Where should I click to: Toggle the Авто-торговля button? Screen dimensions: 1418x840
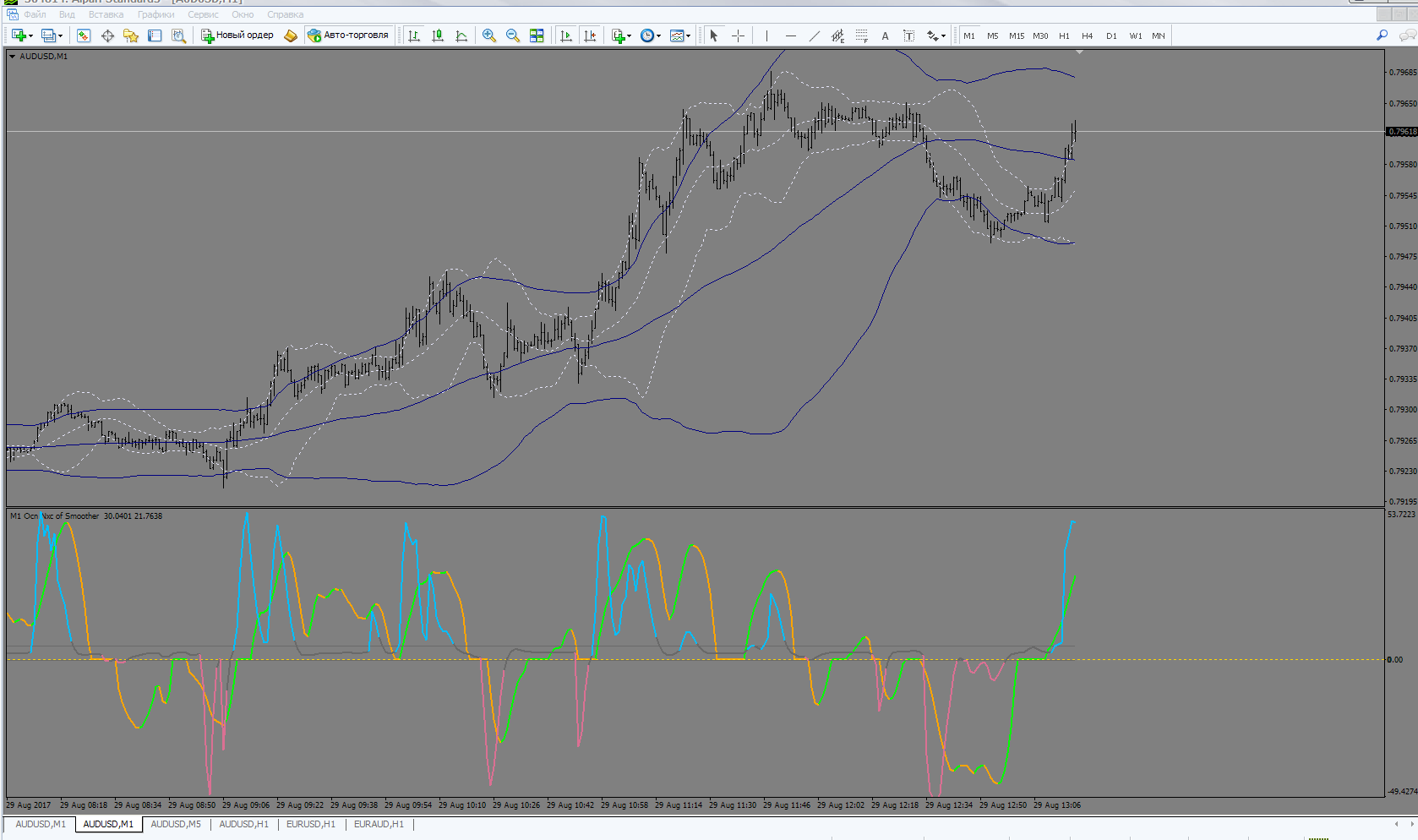point(348,35)
